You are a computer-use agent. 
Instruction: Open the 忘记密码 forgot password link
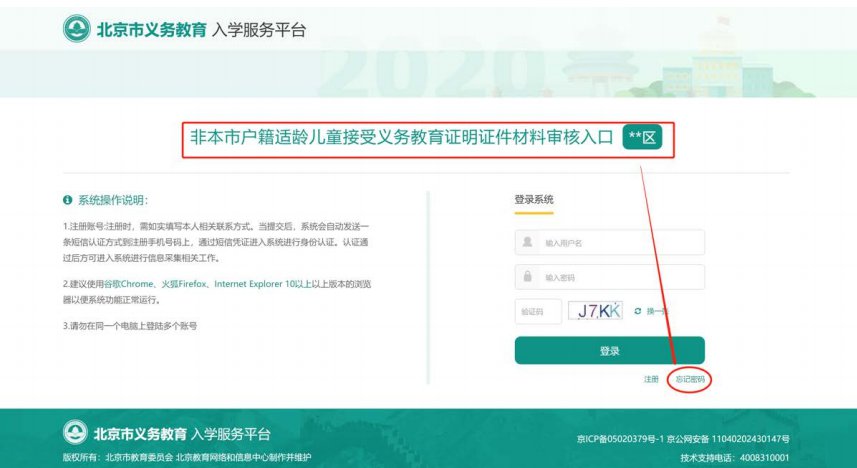click(690, 379)
